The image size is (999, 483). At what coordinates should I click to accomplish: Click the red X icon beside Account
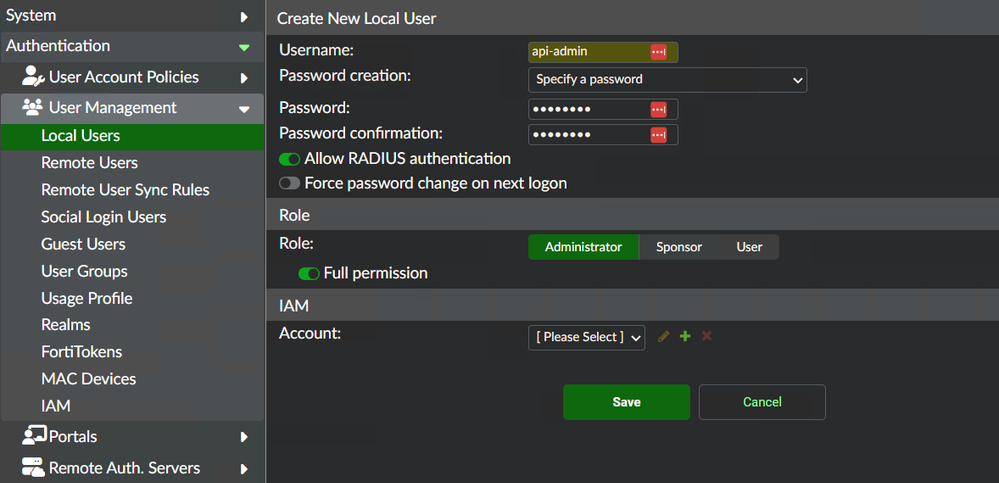707,337
